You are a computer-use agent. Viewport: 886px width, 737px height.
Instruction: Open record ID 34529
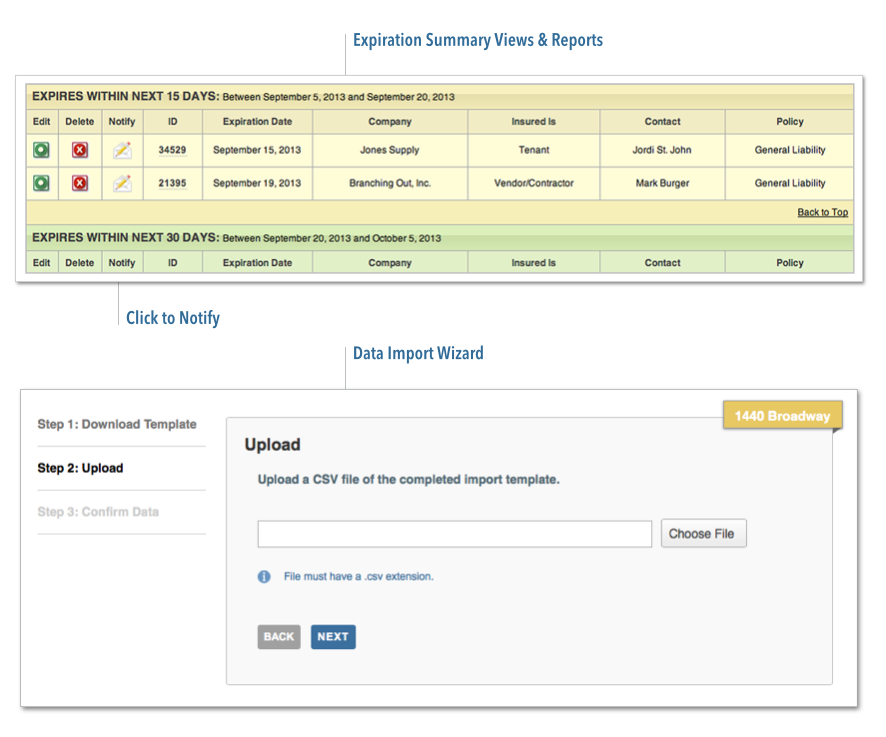(x=172, y=150)
